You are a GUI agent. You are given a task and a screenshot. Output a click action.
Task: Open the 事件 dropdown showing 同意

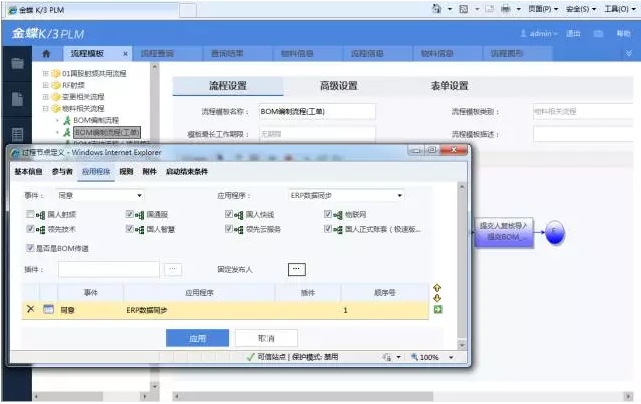[101, 195]
